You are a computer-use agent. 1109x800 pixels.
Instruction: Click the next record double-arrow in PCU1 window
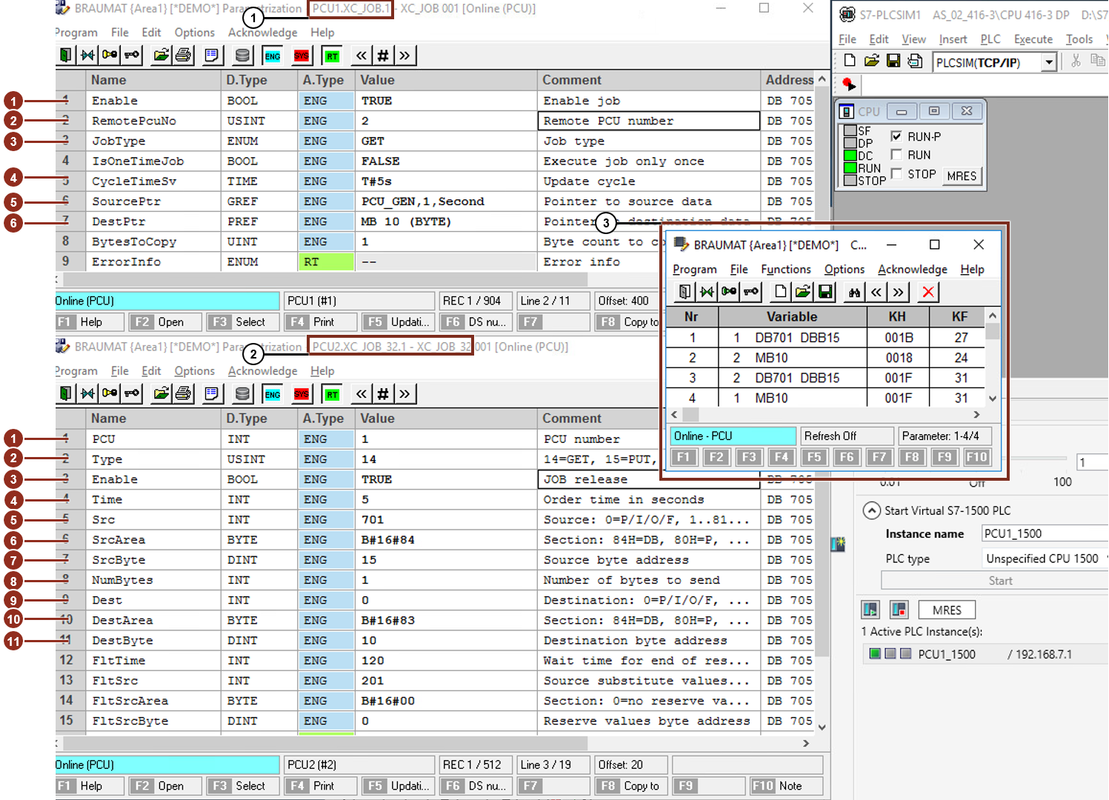click(x=405, y=55)
